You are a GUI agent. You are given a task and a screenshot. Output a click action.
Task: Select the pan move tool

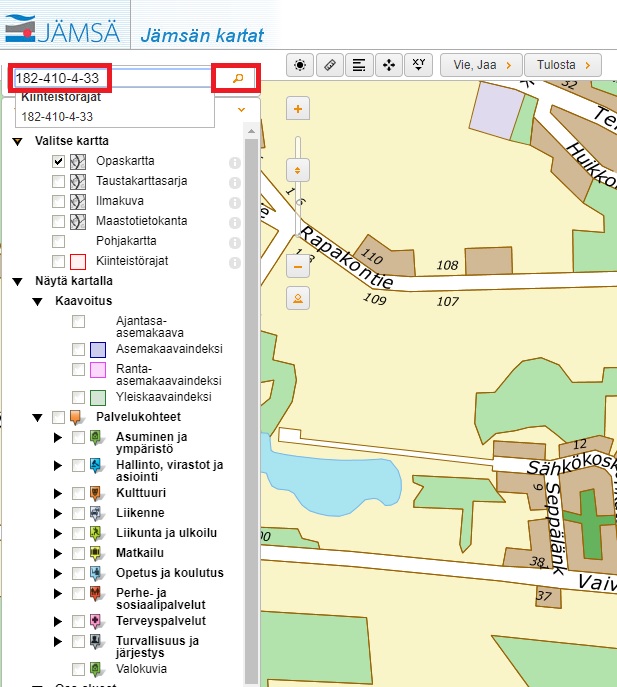pyautogui.click(x=389, y=65)
